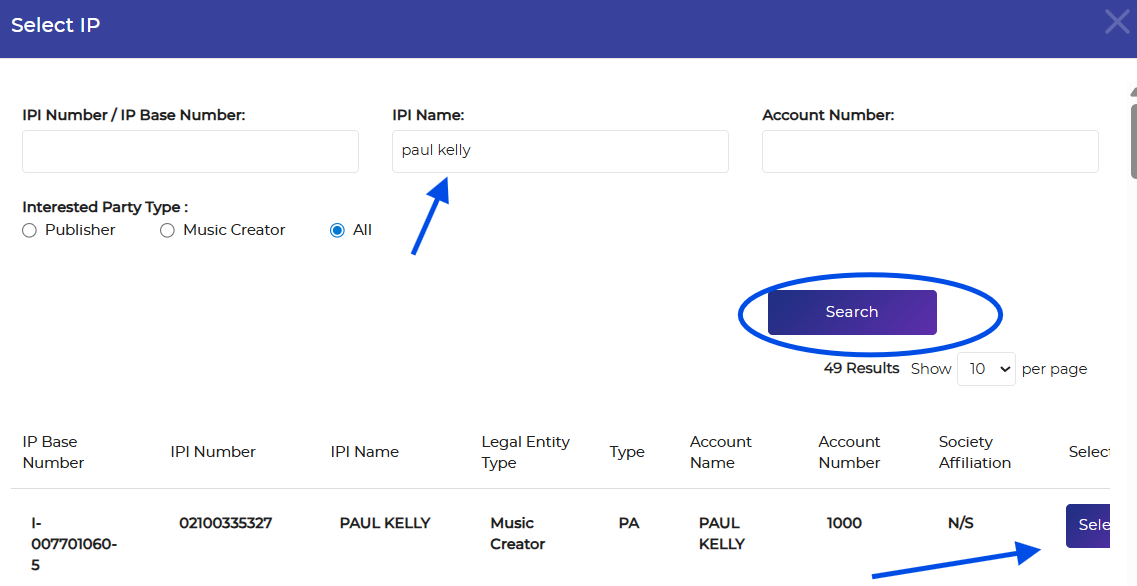Click the IPI number 02100335327 cell
The image size is (1137, 586).
tap(226, 523)
